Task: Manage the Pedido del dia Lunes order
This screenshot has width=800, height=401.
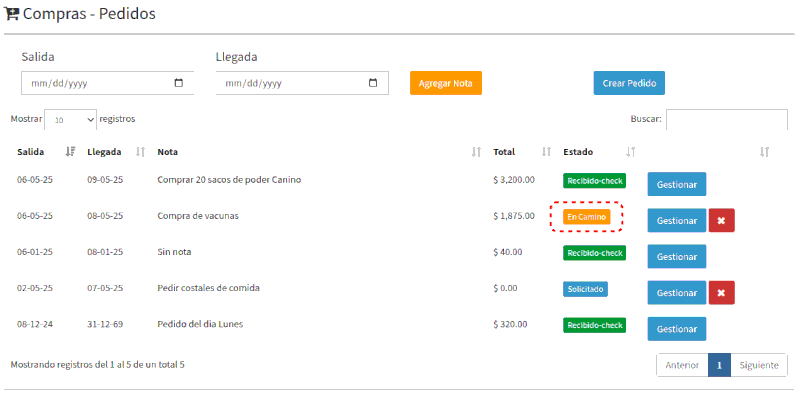Action: tap(677, 329)
